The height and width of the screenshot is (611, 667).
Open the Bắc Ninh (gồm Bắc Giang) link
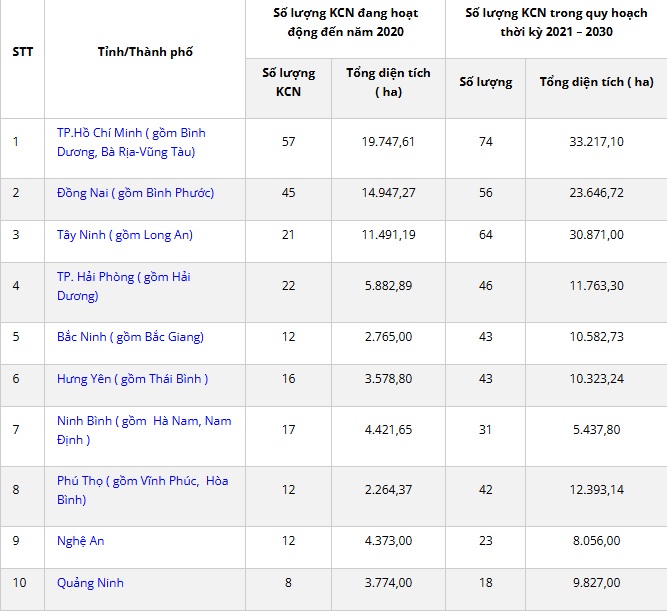(x=130, y=337)
